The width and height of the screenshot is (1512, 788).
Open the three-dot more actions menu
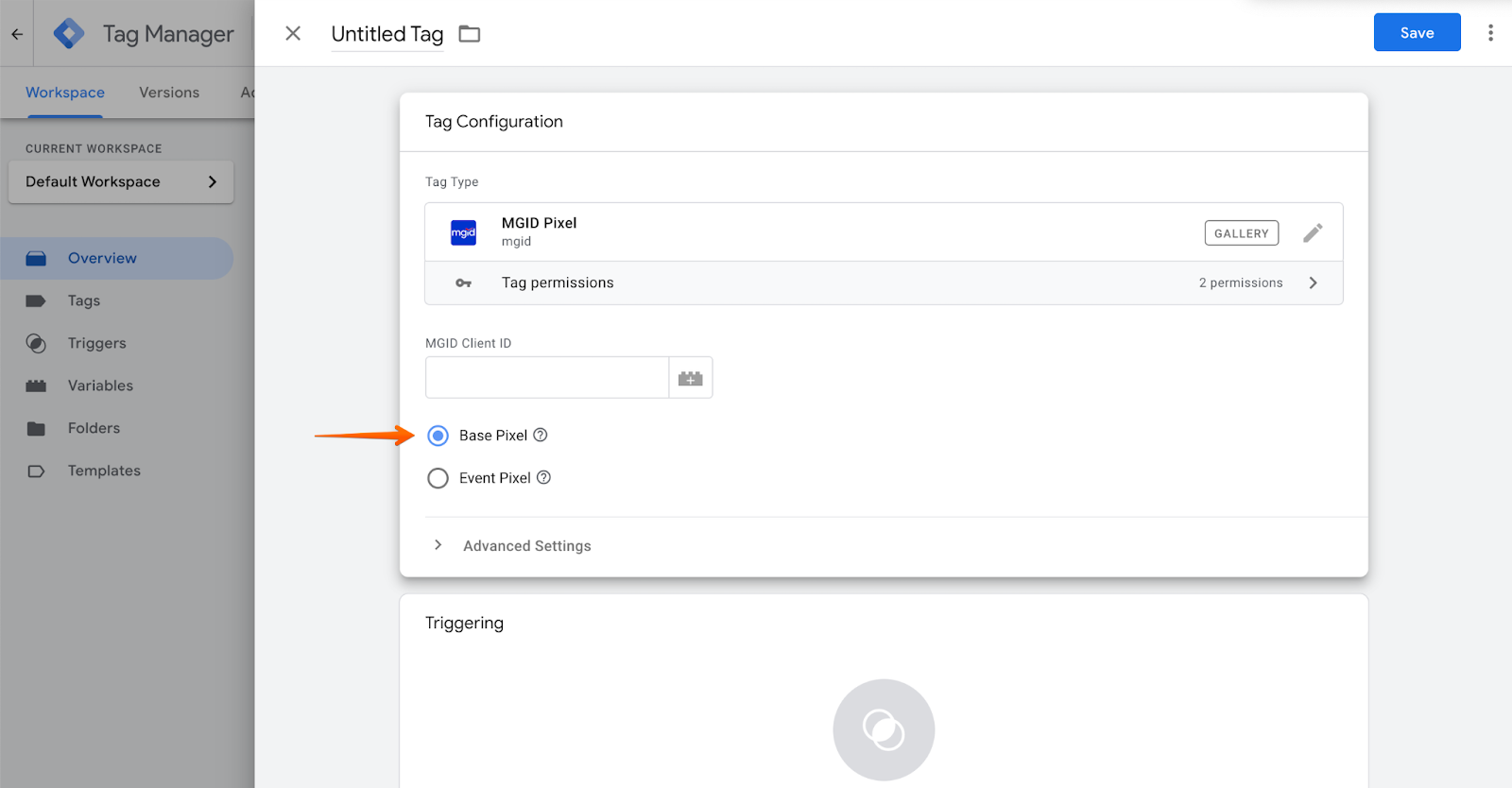point(1490,33)
